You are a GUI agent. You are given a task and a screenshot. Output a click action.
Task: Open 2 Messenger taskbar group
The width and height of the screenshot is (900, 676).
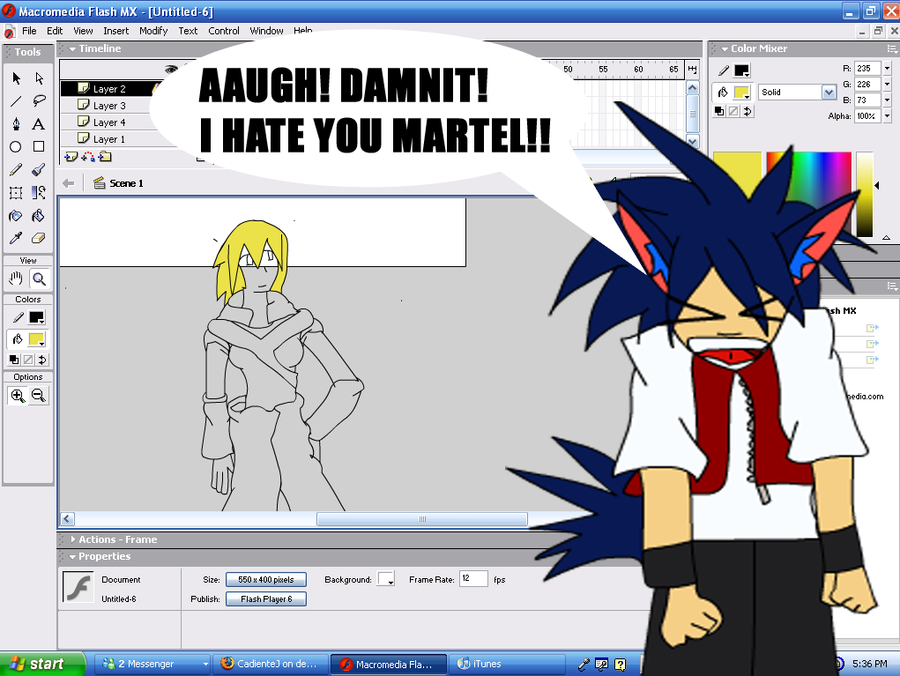pos(152,664)
